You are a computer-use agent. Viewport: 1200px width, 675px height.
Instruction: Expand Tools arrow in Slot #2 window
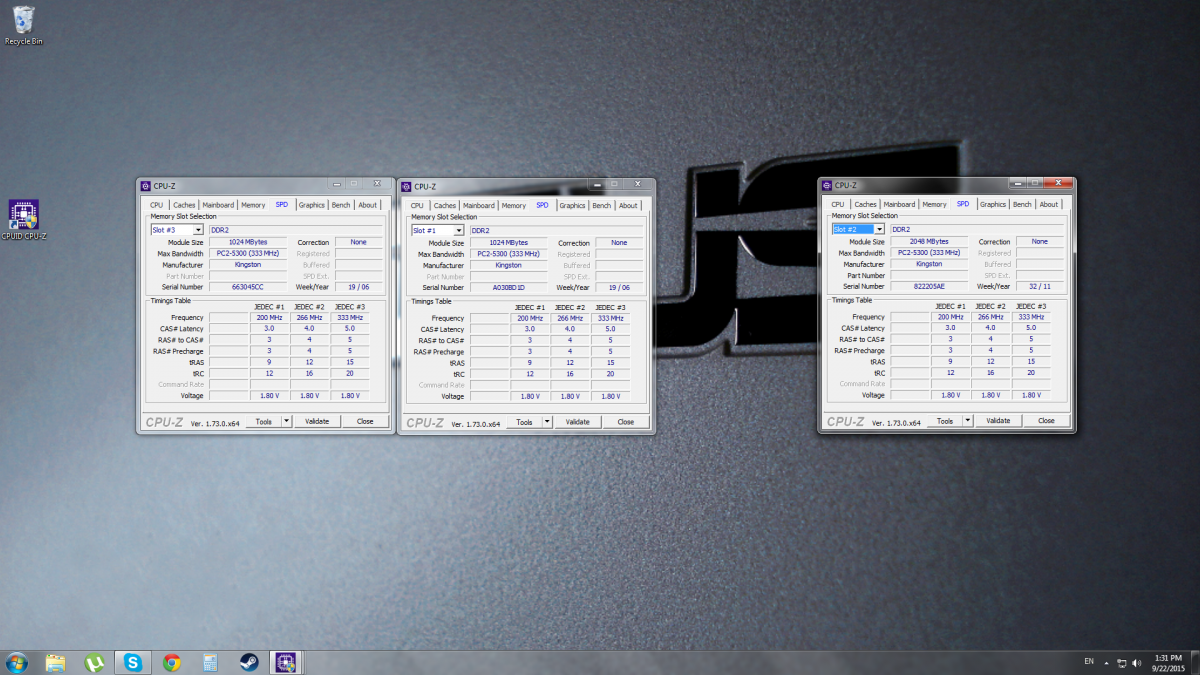click(967, 421)
